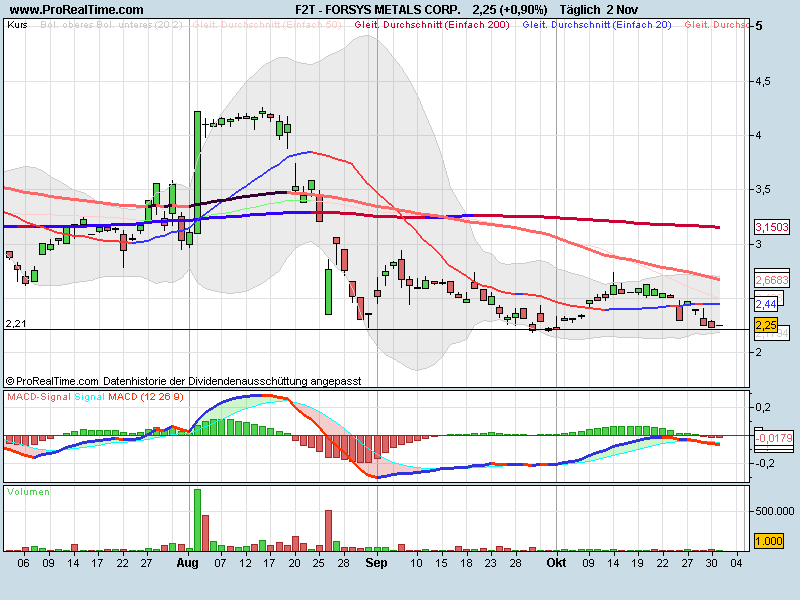Click the 2,25 (+0,90%) price change text
The image size is (800, 600).
tap(510, 10)
